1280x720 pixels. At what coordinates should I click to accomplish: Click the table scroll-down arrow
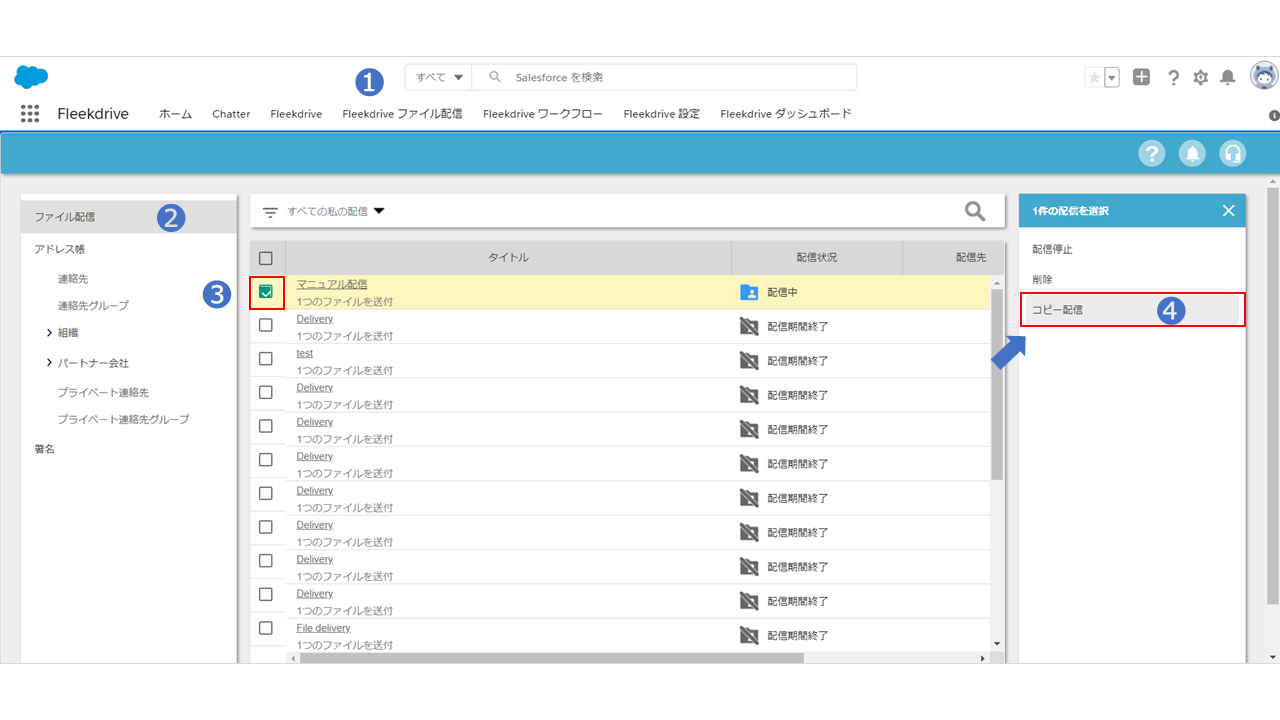(997, 643)
